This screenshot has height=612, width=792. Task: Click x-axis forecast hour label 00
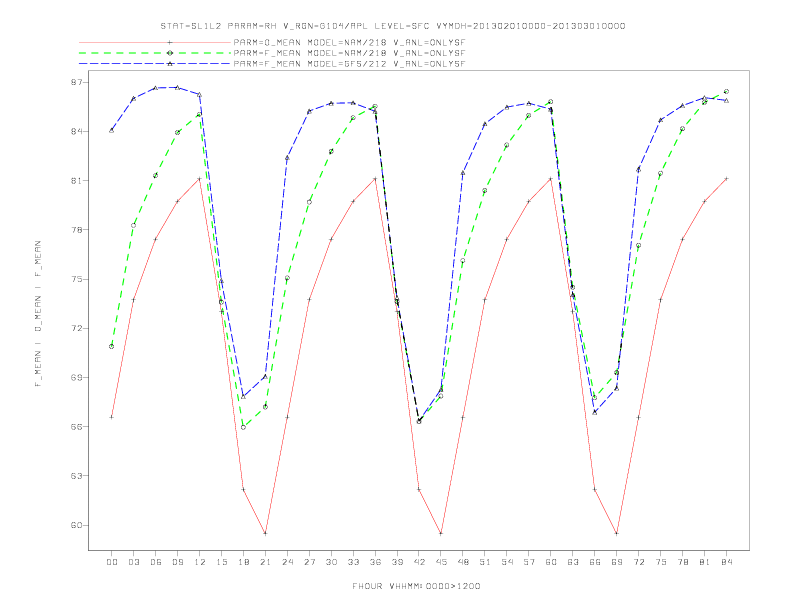(x=112, y=562)
